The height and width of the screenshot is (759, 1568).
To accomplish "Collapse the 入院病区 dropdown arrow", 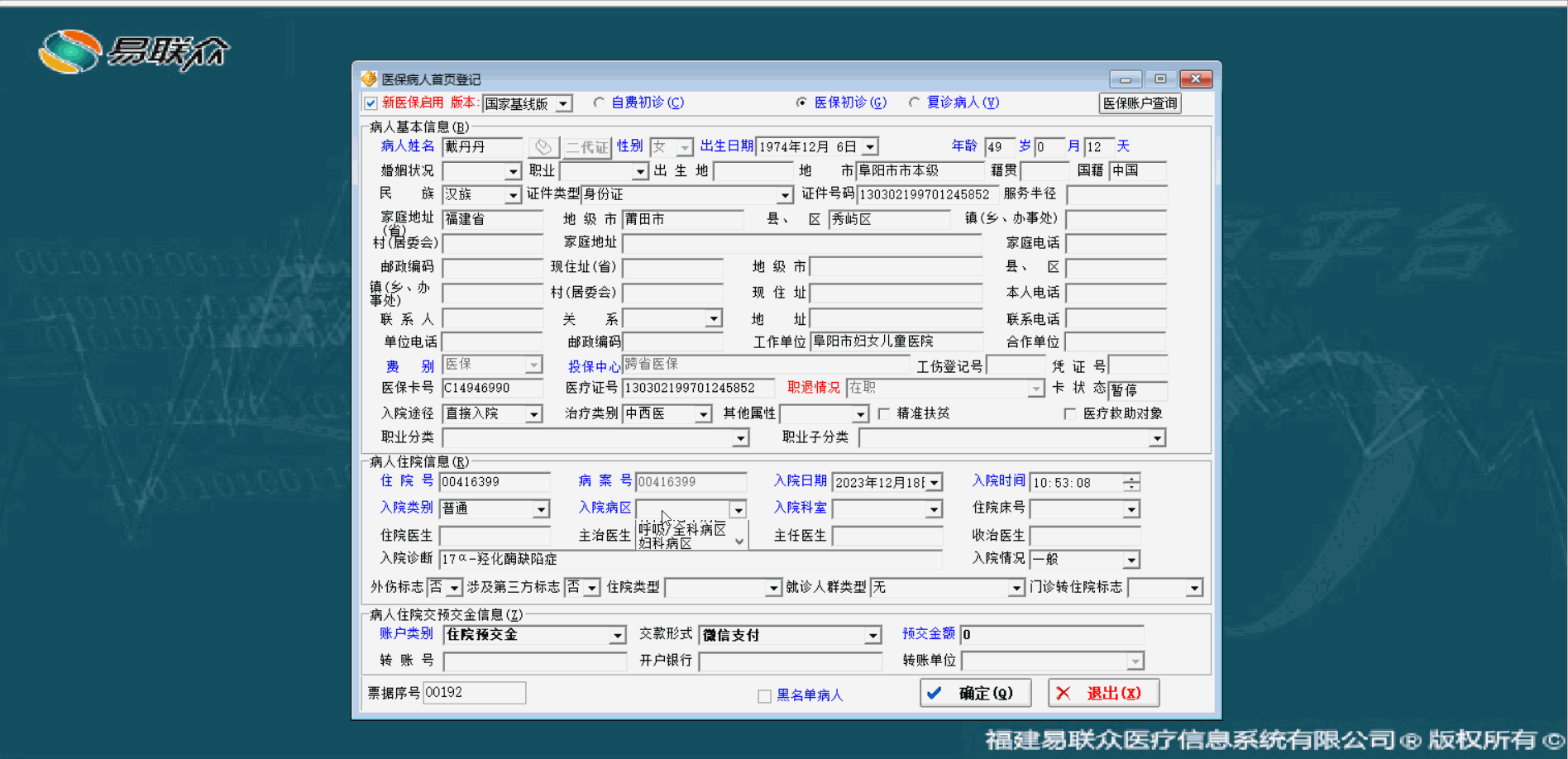I will [x=739, y=508].
